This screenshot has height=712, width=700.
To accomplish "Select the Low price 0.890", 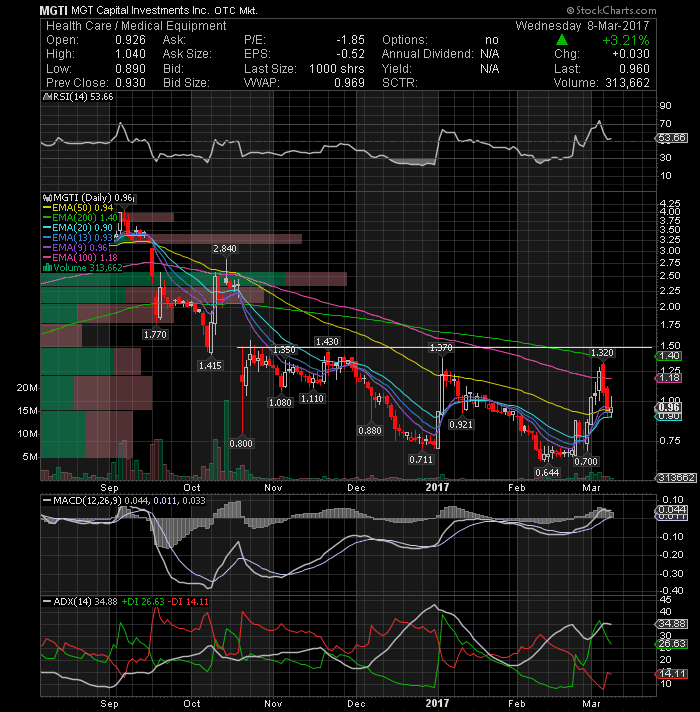I will coord(130,69).
